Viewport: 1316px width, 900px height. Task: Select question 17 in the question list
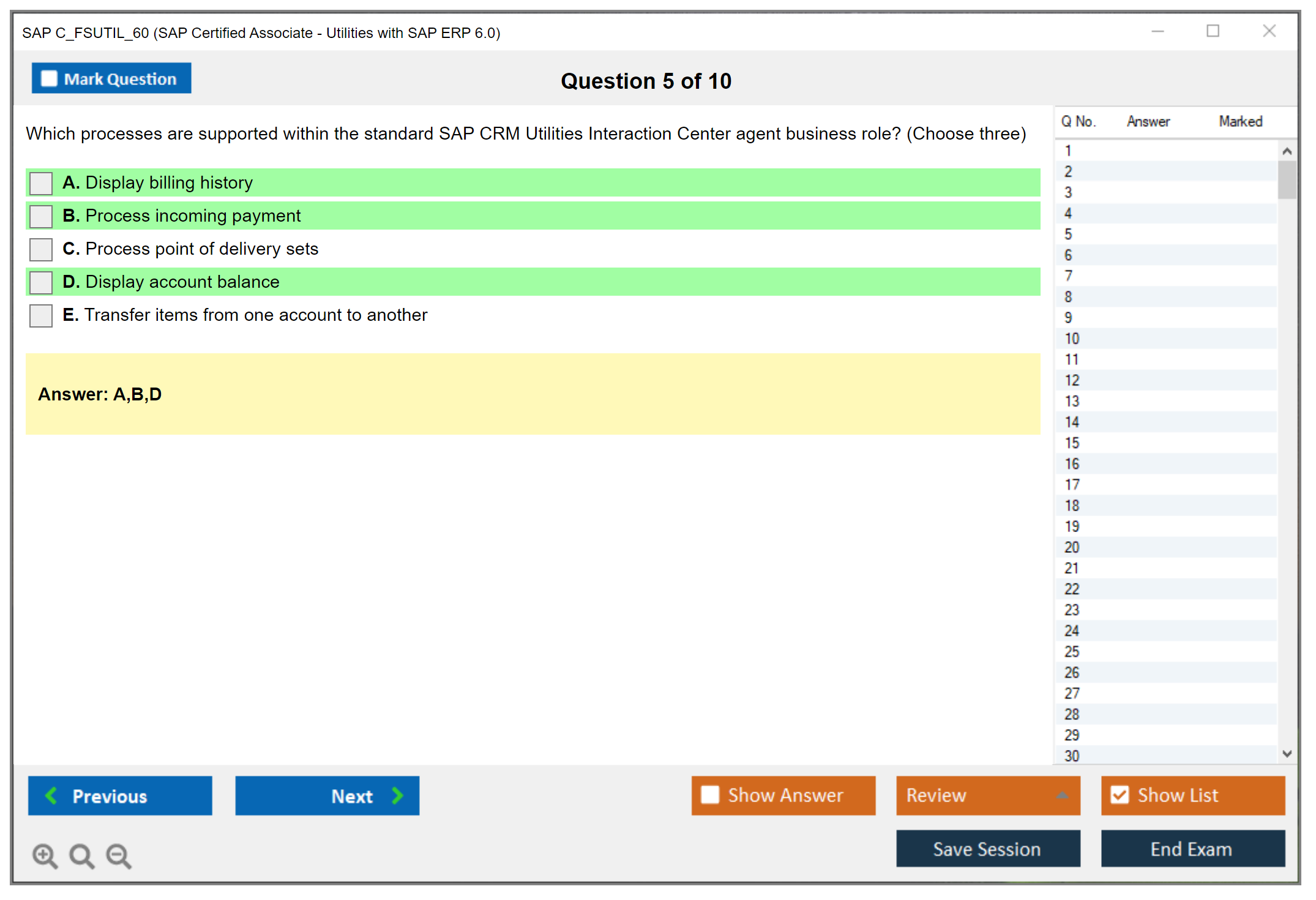pos(1072,485)
